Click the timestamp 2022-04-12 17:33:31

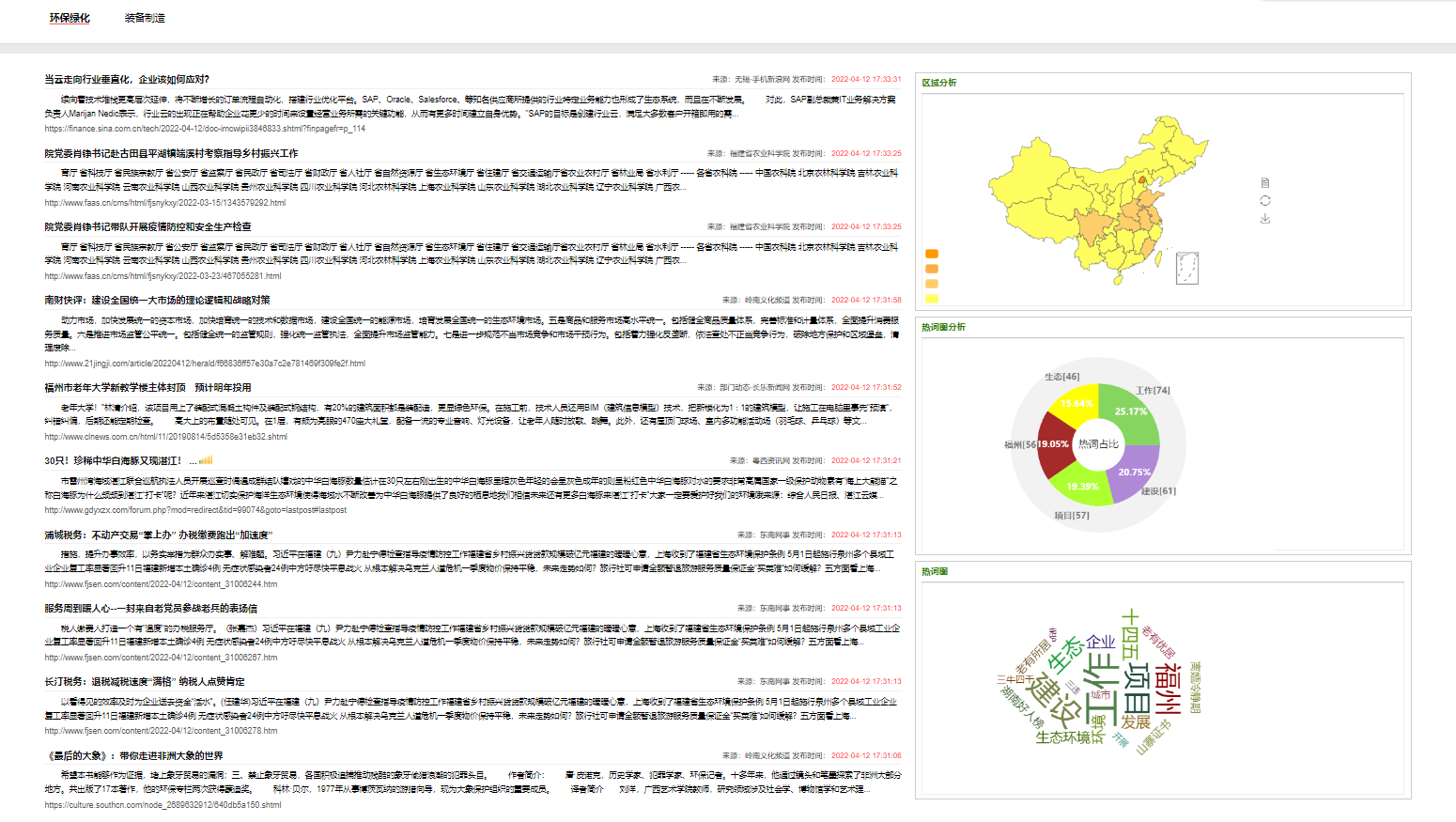[x=866, y=80]
